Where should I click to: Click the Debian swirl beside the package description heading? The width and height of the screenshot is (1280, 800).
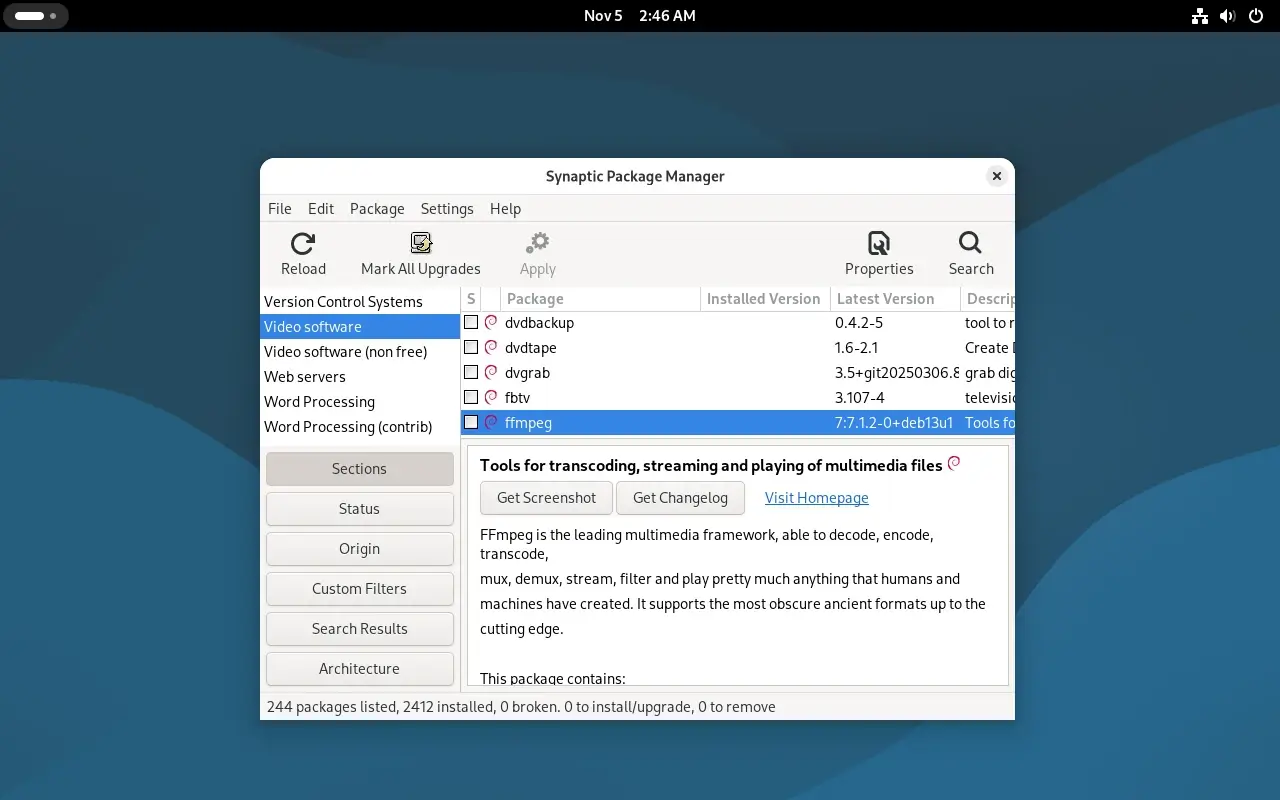tap(954, 463)
